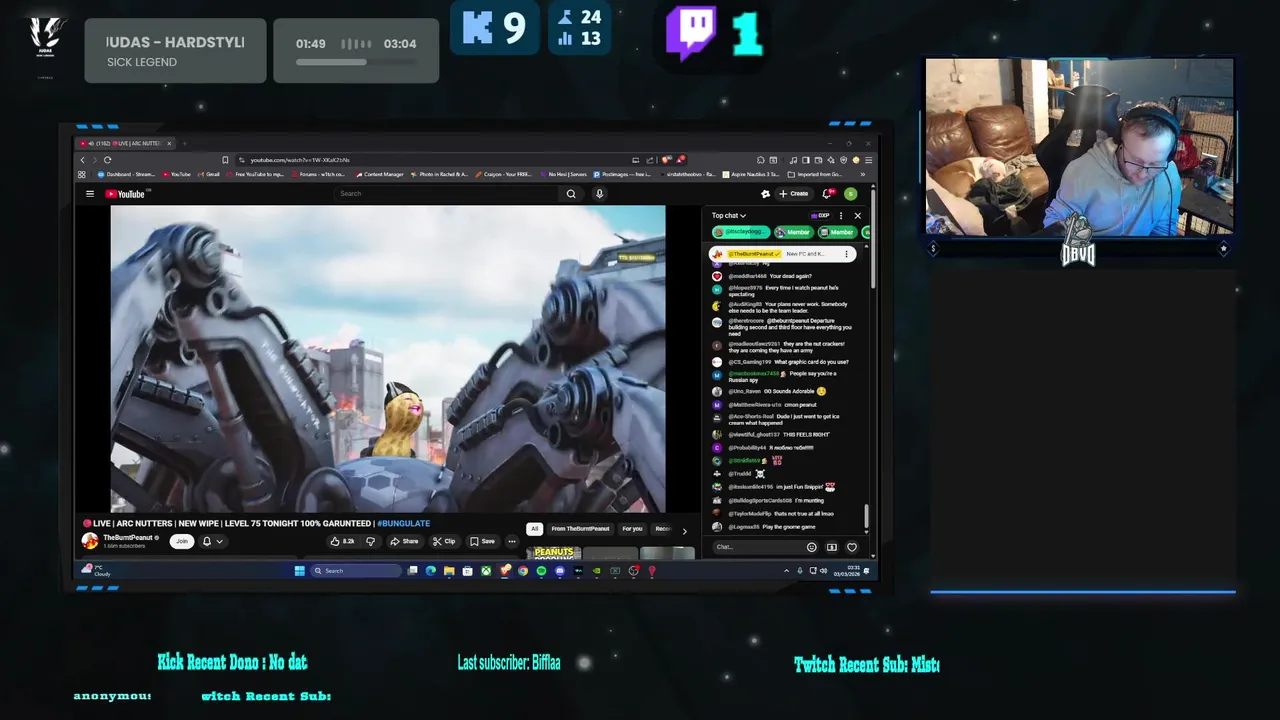1280x720 pixels.
Task: Open the Postimages bookmark
Action: click(x=624, y=174)
